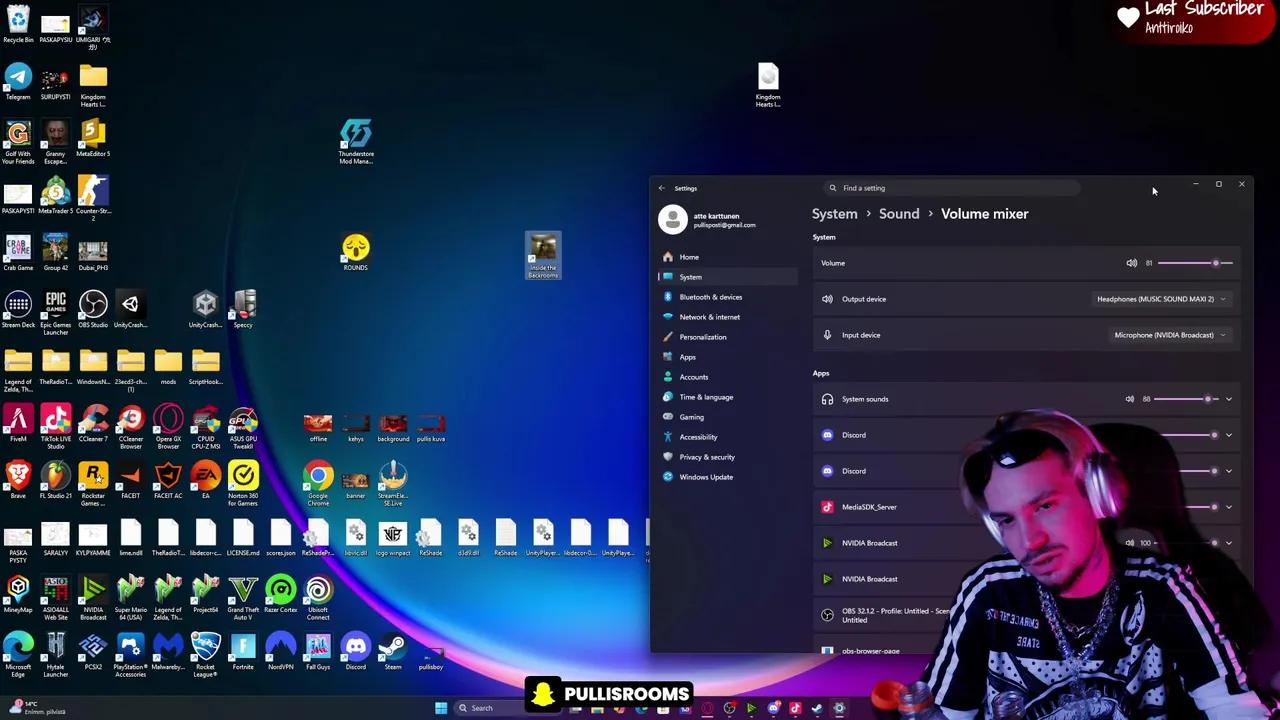
Task: Click the Windows Start button
Action: click(440, 708)
